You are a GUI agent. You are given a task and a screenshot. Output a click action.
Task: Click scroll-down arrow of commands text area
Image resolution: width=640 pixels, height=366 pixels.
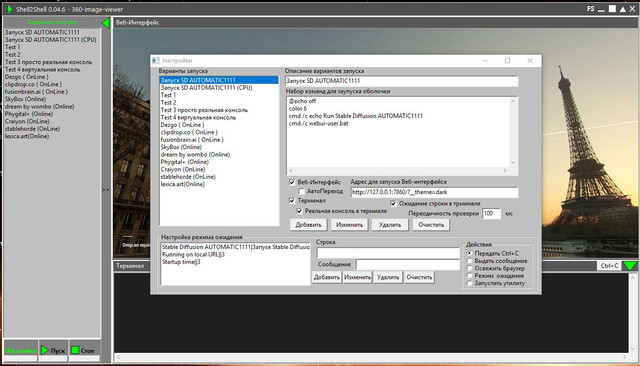click(513, 163)
